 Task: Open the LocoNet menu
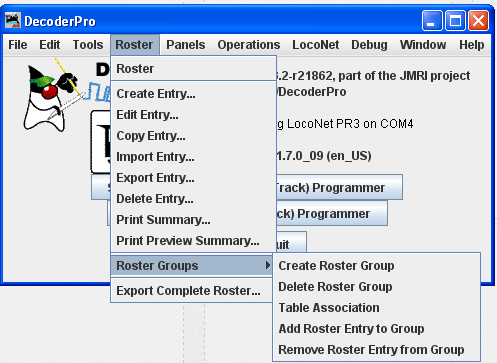315,45
